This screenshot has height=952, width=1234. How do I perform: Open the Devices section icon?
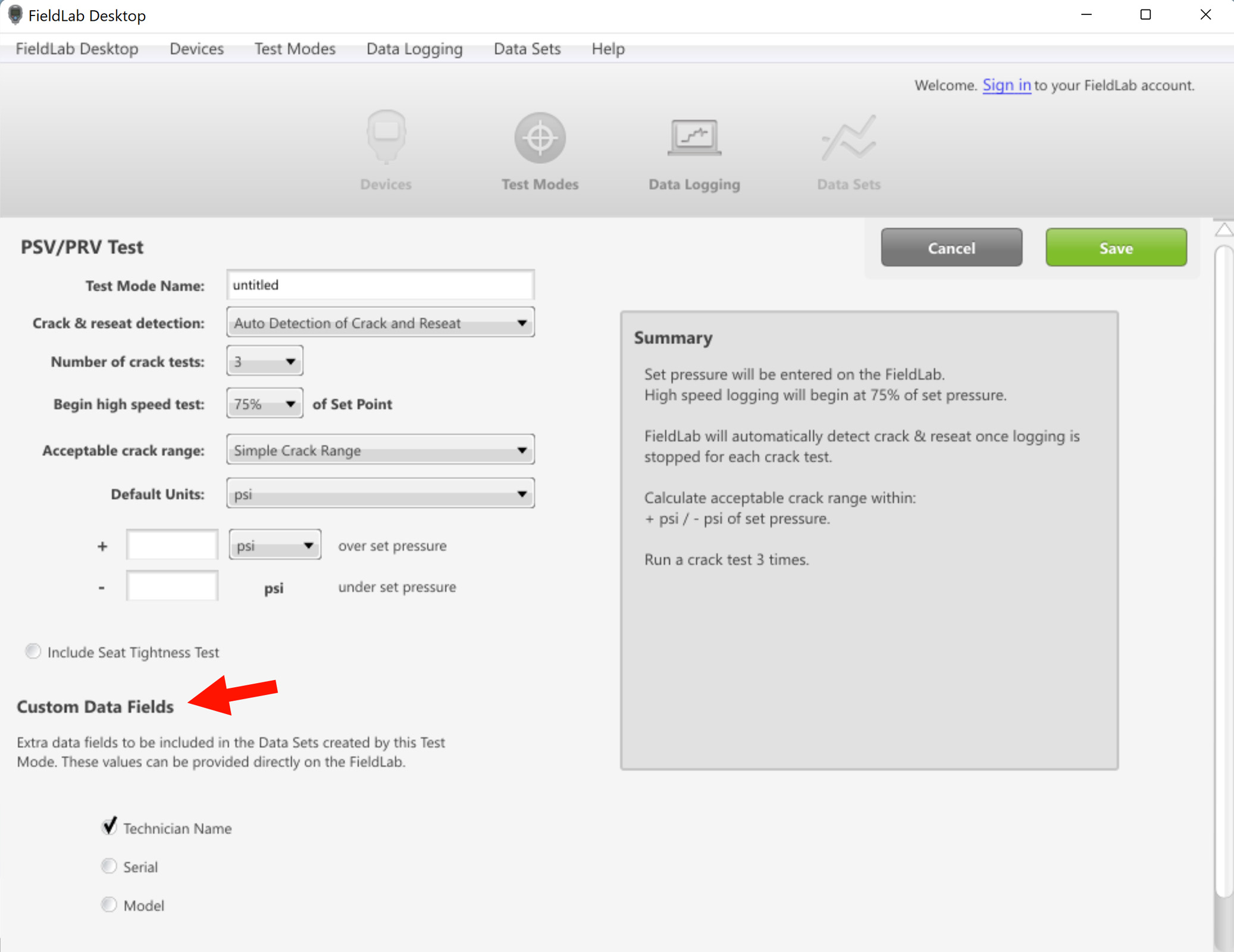[x=386, y=138]
